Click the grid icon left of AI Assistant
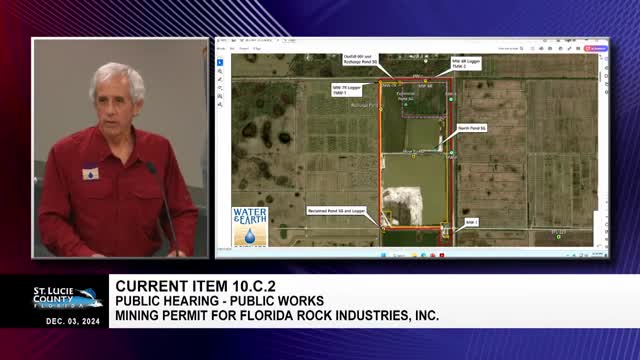The image size is (640, 360). pyautogui.click(x=578, y=49)
